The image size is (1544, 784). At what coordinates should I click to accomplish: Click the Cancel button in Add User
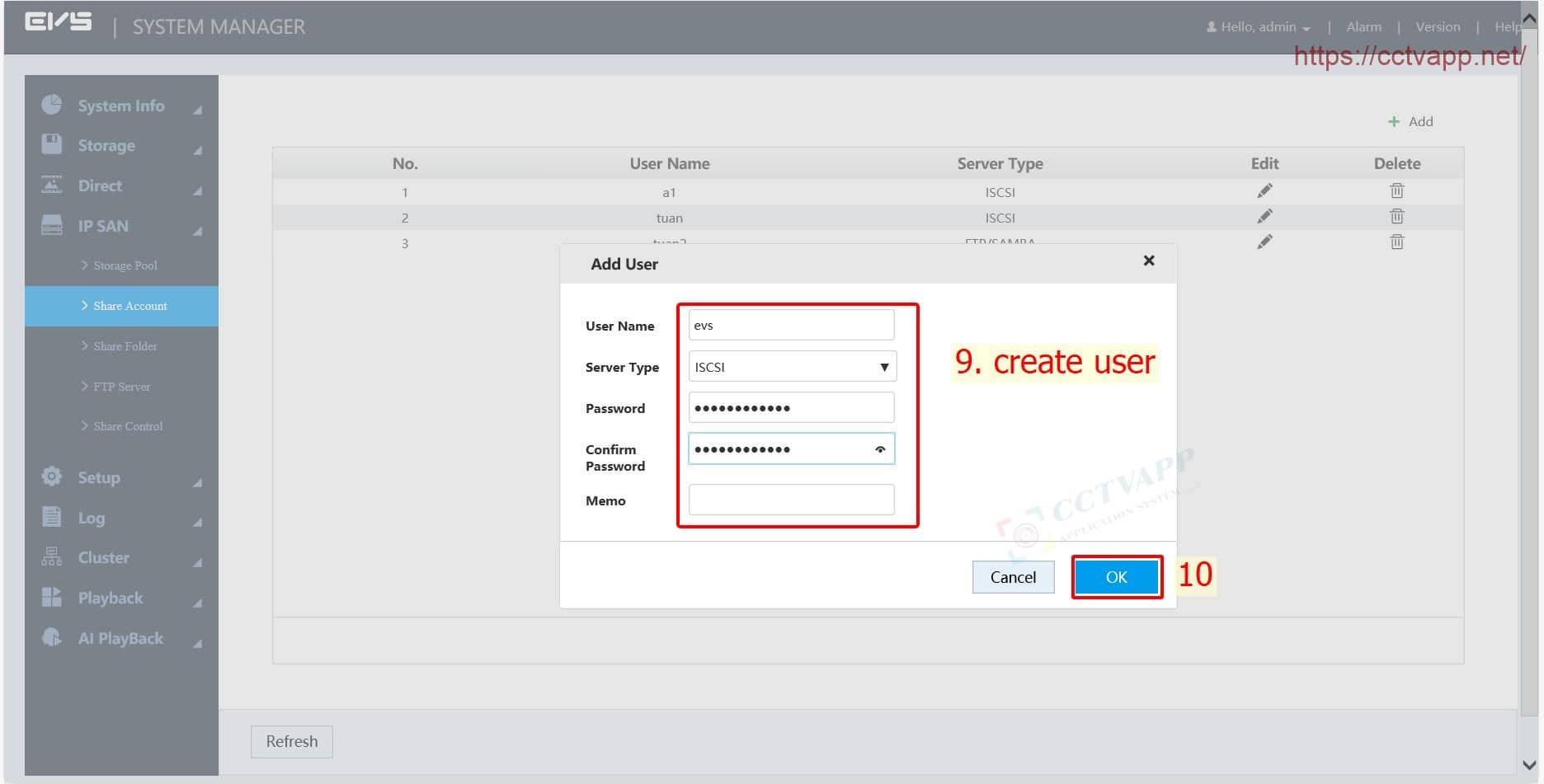[x=1013, y=577]
